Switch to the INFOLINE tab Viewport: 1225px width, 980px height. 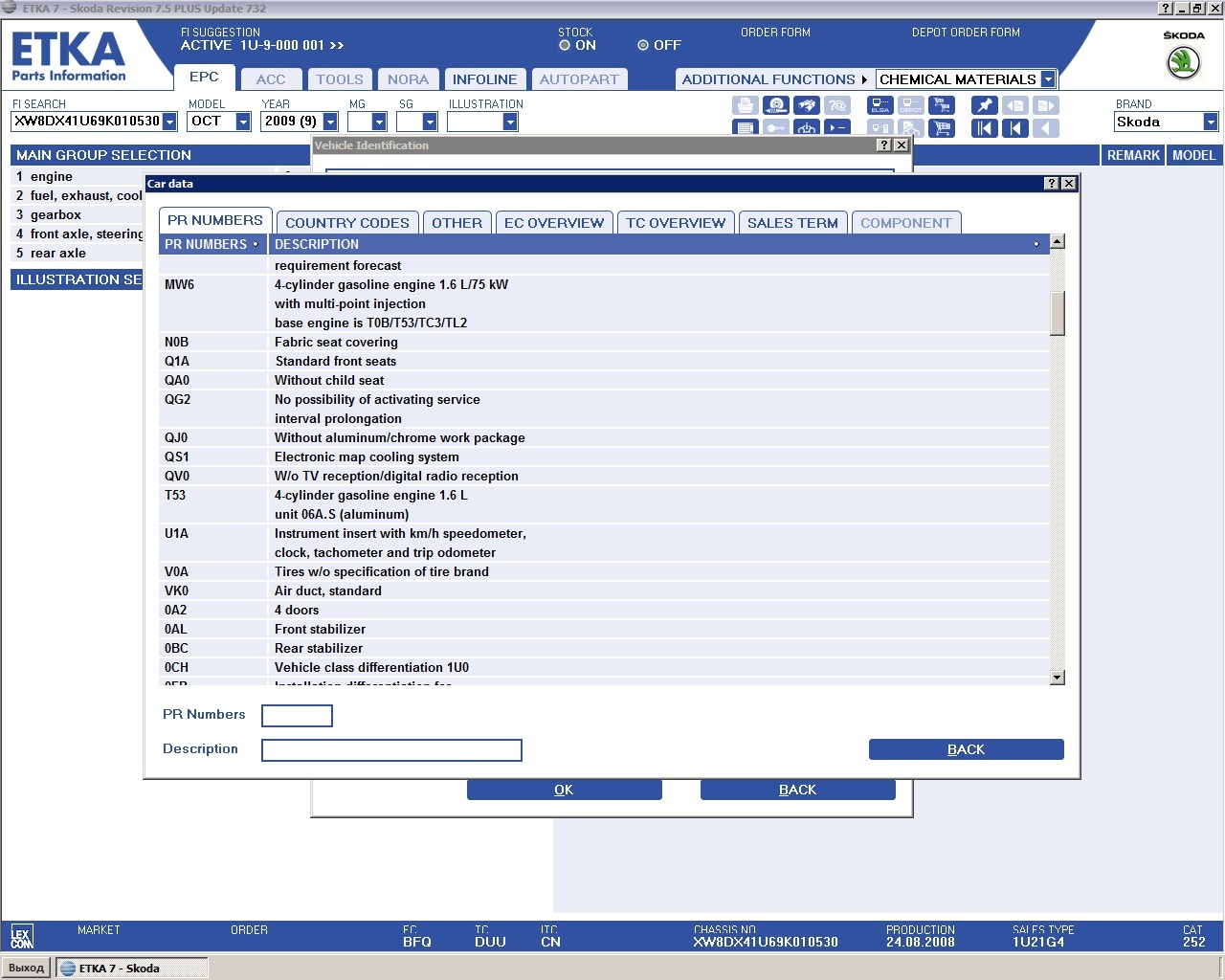[x=484, y=79]
